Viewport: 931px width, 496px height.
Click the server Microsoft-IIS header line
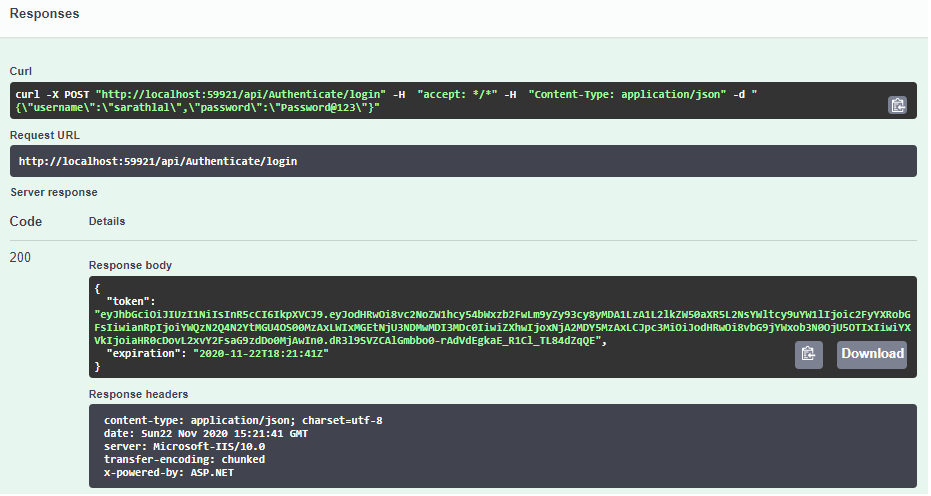[x=185, y=447]
